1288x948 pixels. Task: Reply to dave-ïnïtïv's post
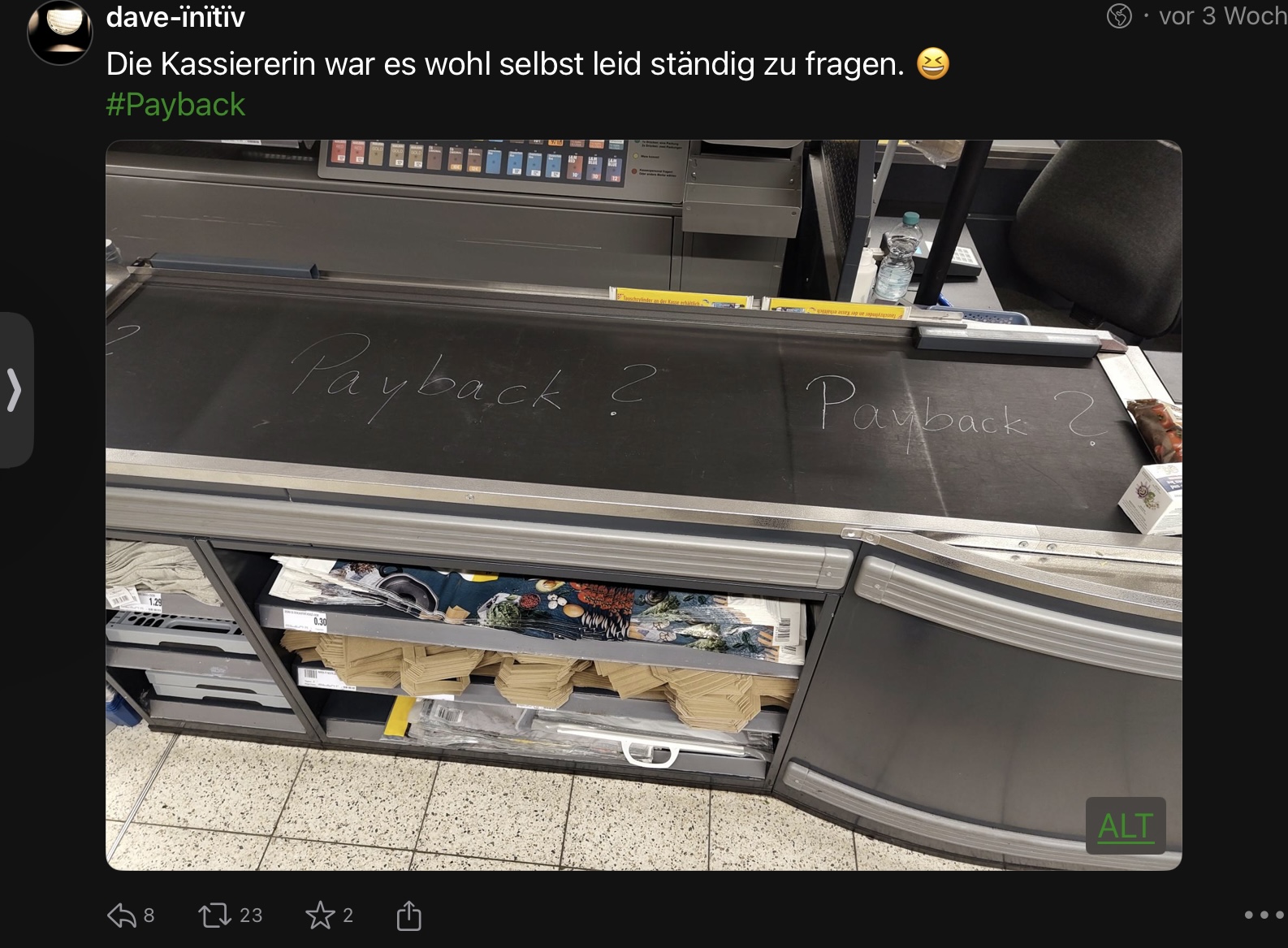coord(121,916)
